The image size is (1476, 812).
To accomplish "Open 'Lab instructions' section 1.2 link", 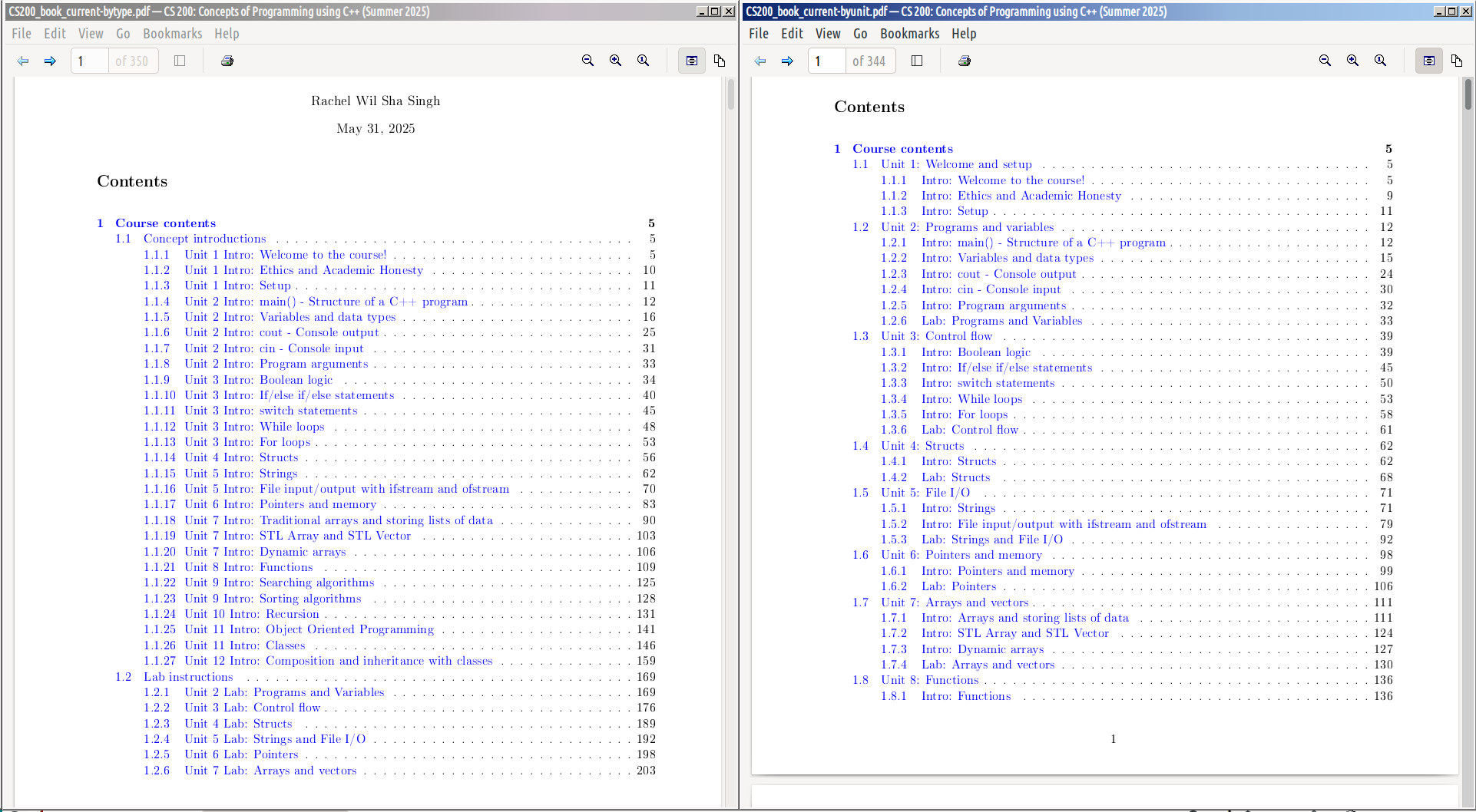I will (188, 677).
